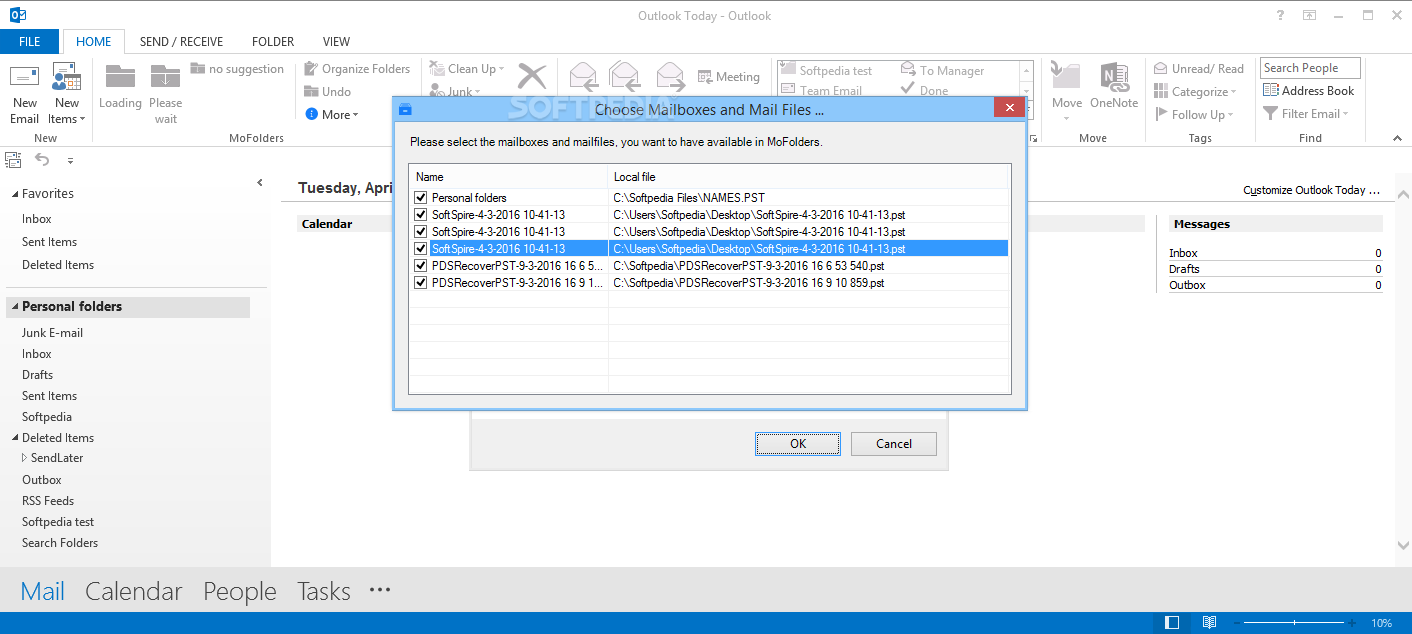Viewport: 1412px width, 634px height.
Task: Click OK in the dialog
Action: click(798, 444)
